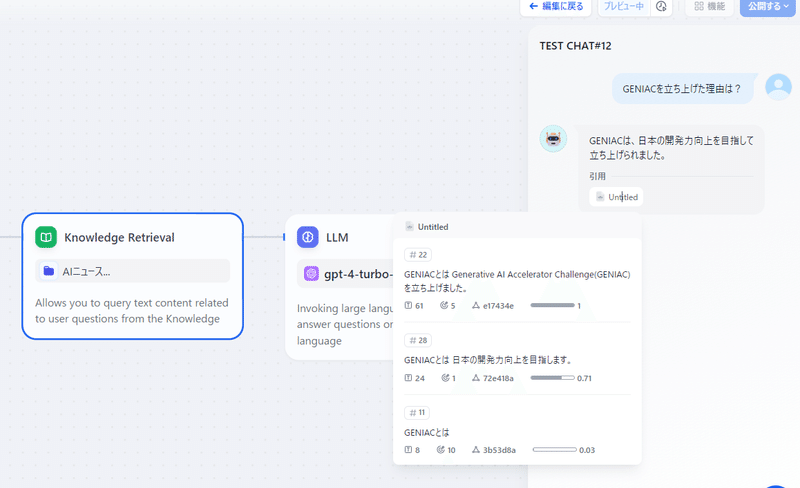The width and height of the screenshot is (800, 488).
Task: Click the character count icon beside 61
Action: pos(408,305)
